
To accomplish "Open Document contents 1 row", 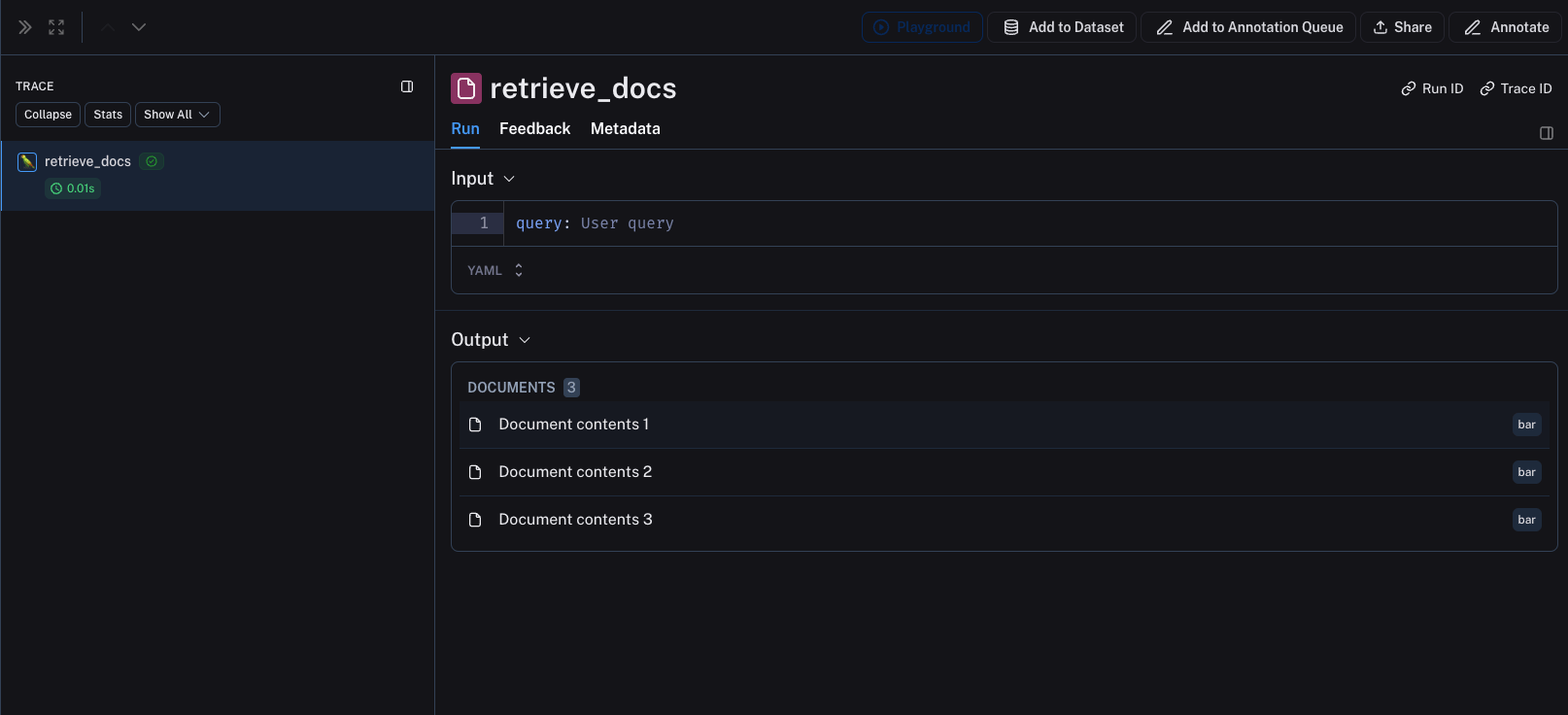I will pos(1005,425).
